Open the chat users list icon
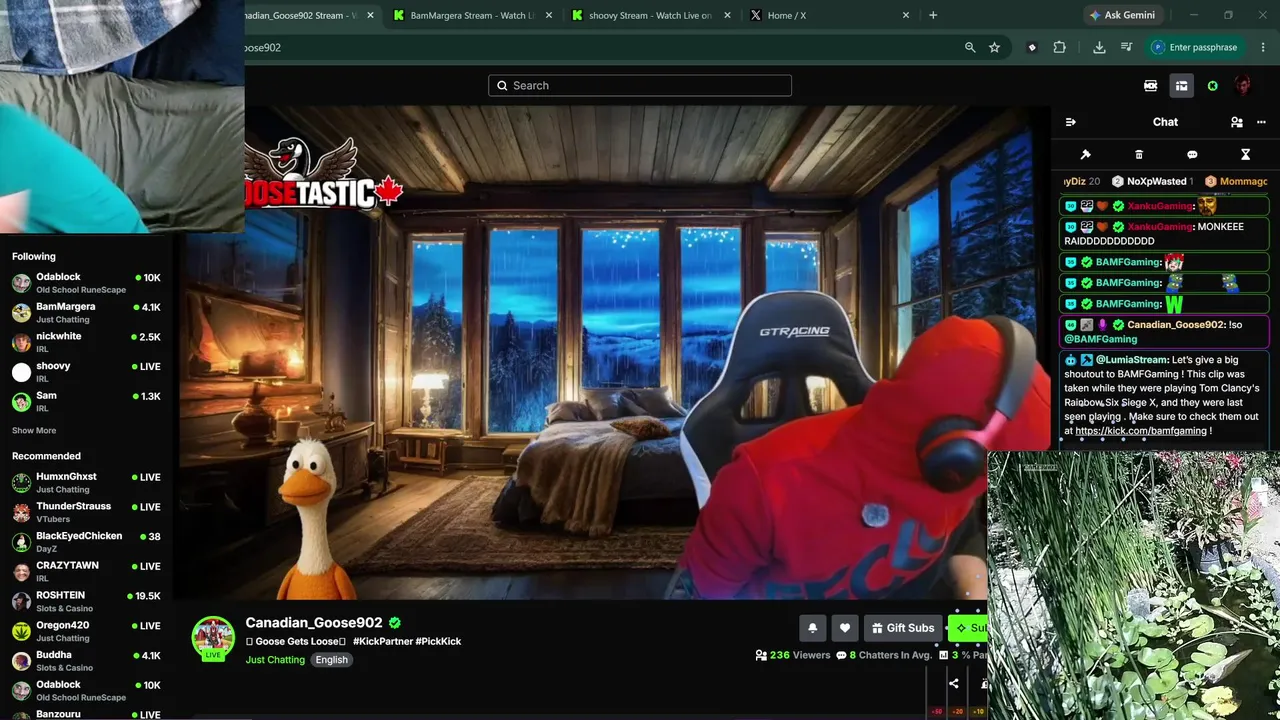The width and height of the screenshot is (1280, 720). [x=1237, y=122]
